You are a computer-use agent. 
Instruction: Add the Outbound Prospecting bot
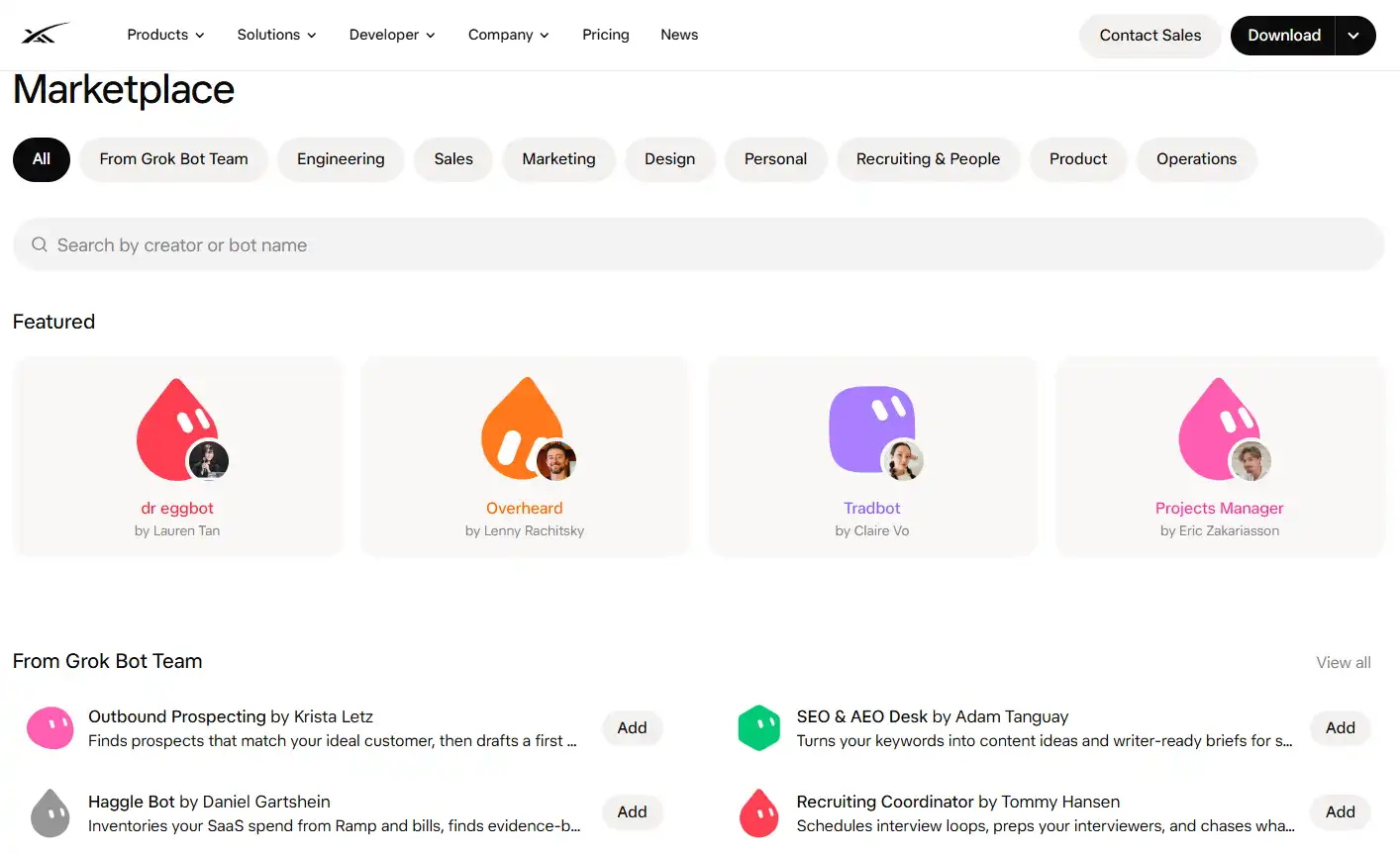(633, 728)
